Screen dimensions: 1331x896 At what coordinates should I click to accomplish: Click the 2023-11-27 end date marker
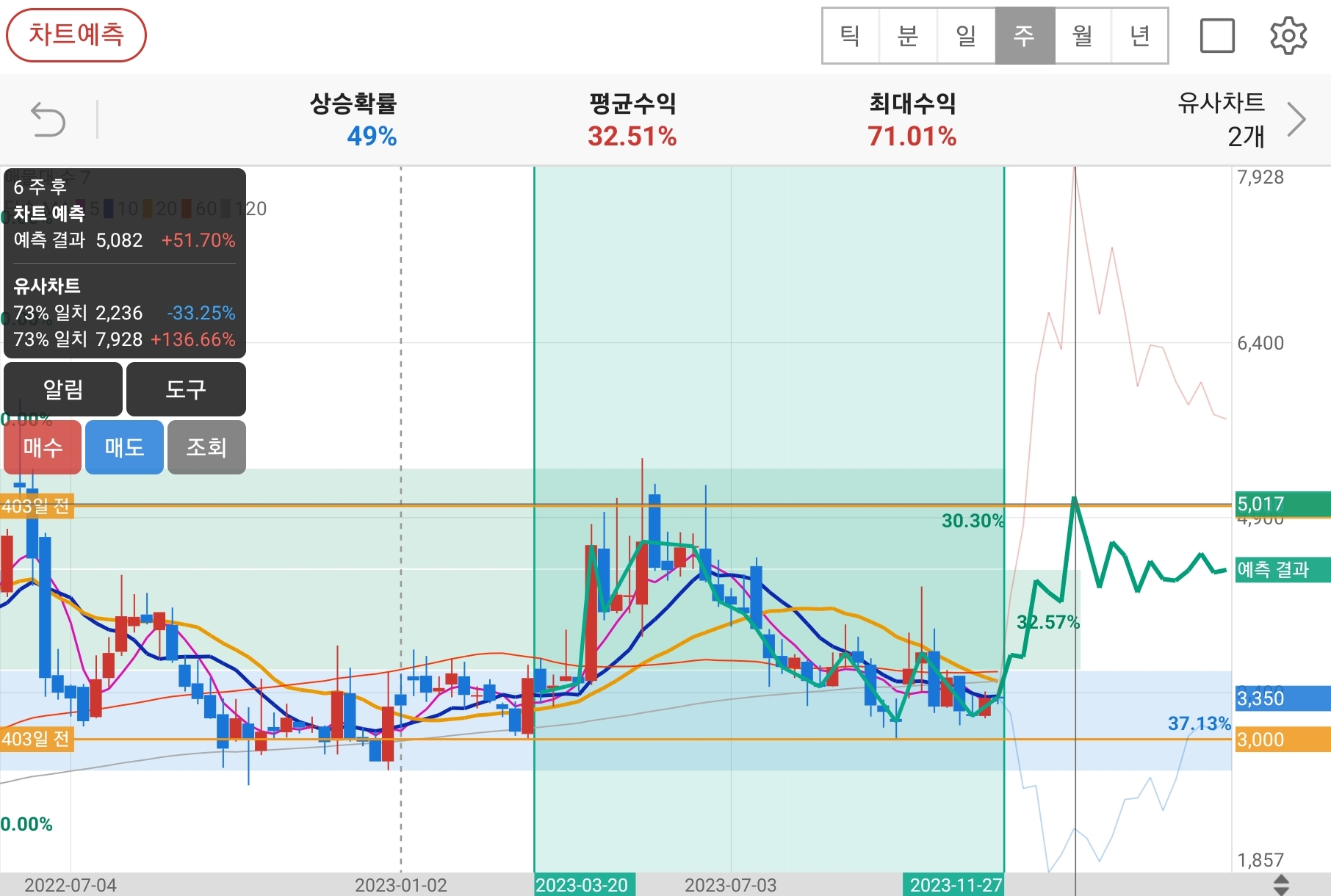954,885
